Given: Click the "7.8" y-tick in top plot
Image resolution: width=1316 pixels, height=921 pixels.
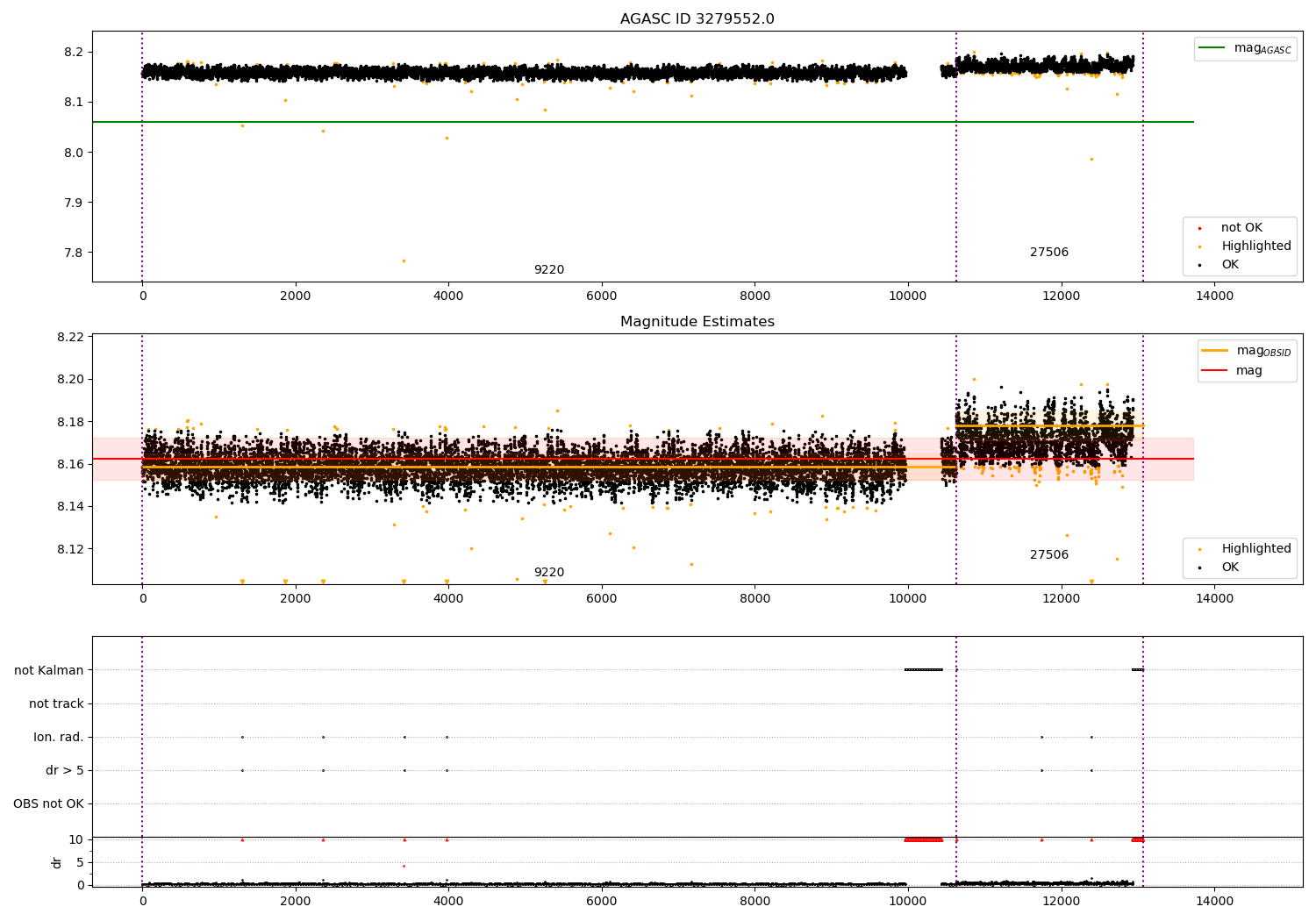Looking at the screenshot, I should click(74, 253).
